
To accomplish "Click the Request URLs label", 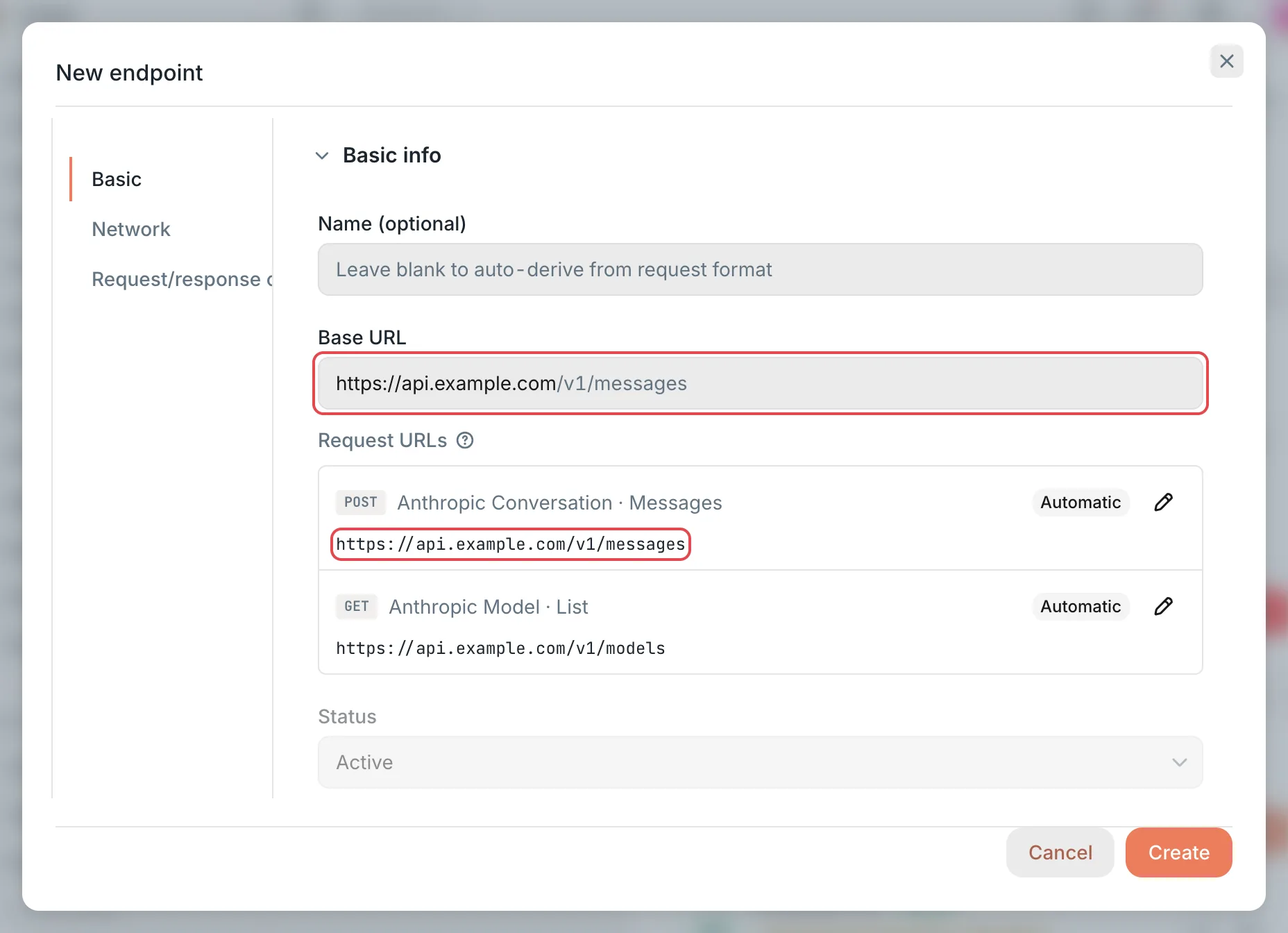I will coord(382,440).
